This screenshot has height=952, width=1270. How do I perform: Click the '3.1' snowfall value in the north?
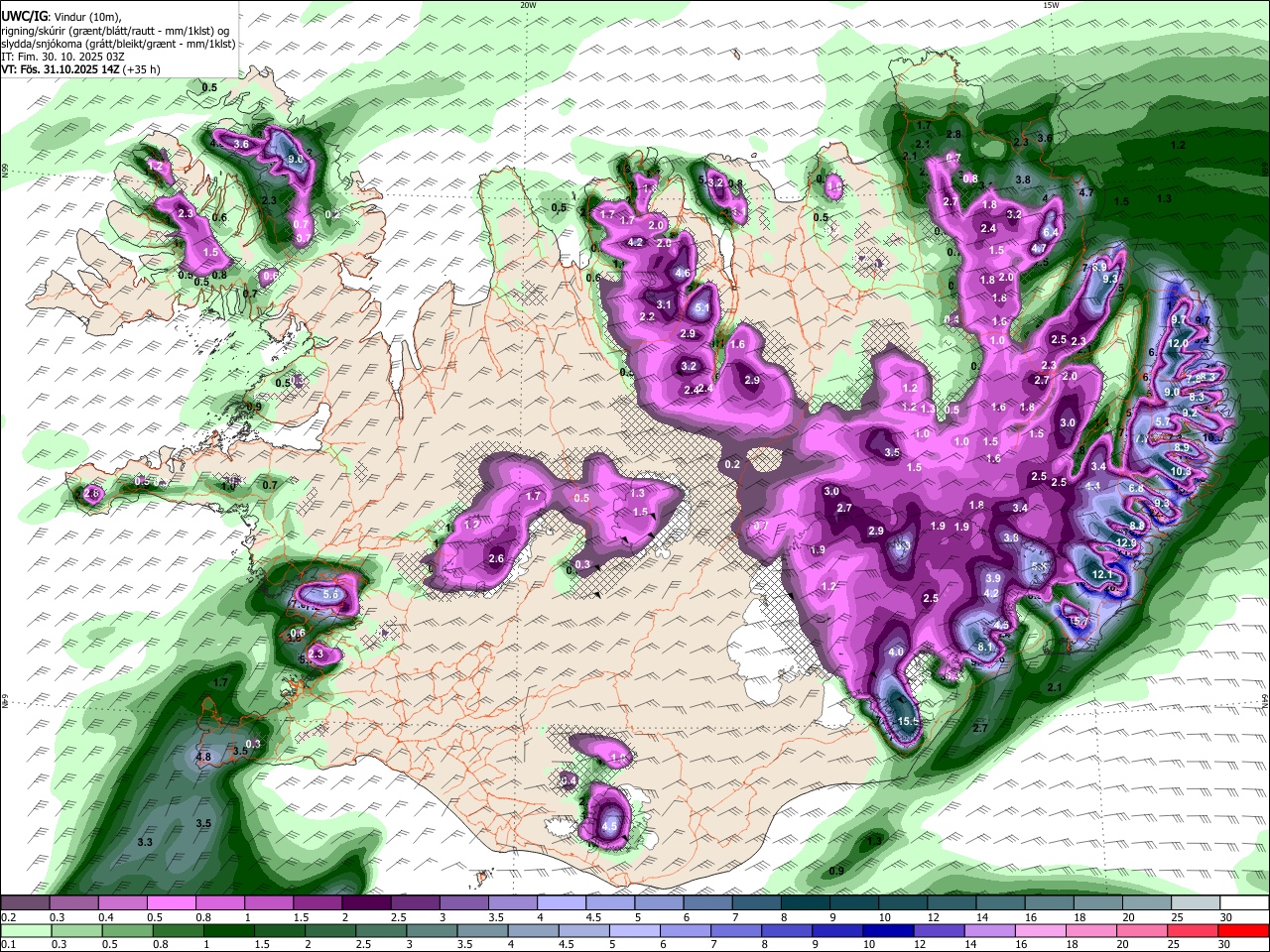coord(665,304)
